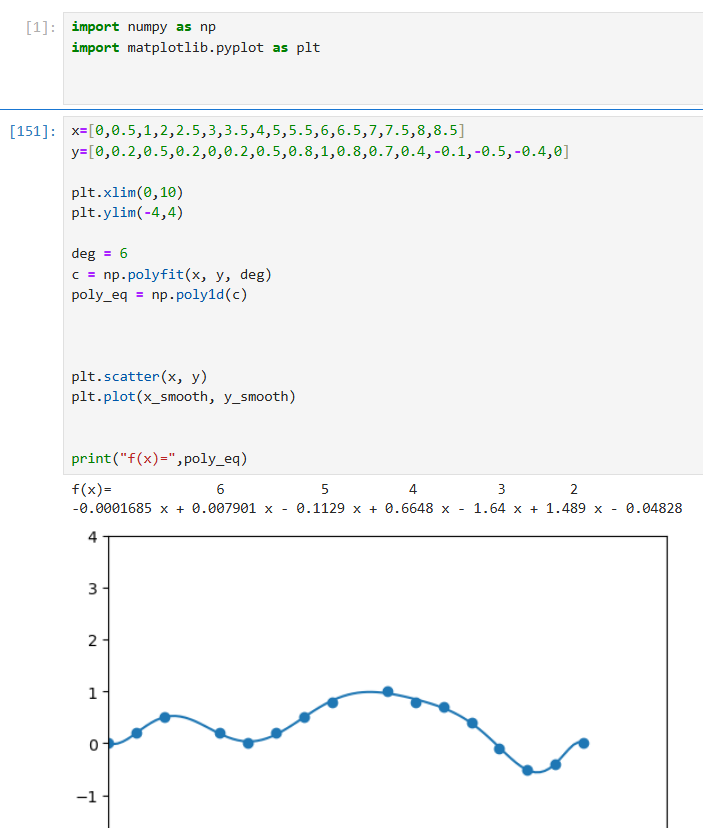Click the last scatter point at x=8.5
Viewport: 703px width, 828px height.
(x=584, y=743)
